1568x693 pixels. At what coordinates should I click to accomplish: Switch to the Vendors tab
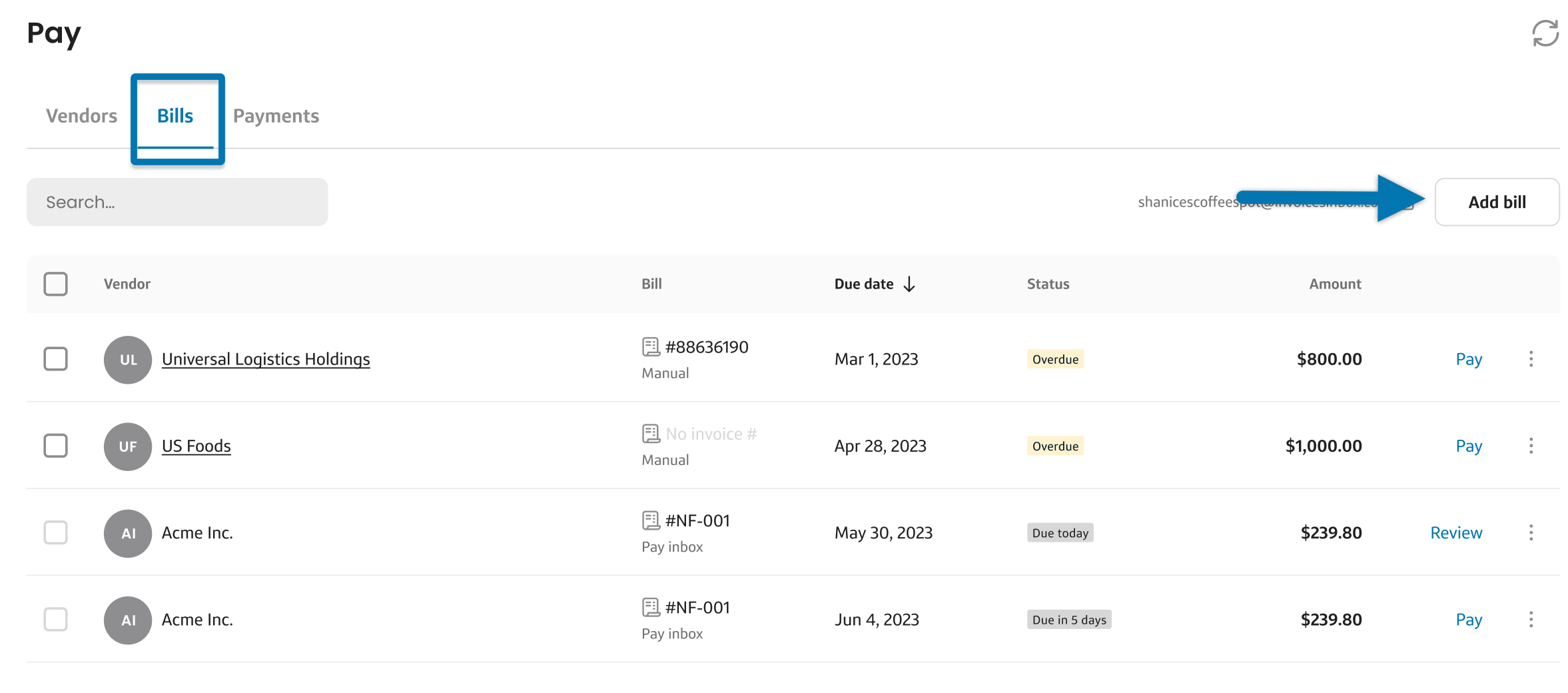click(81, 116)
